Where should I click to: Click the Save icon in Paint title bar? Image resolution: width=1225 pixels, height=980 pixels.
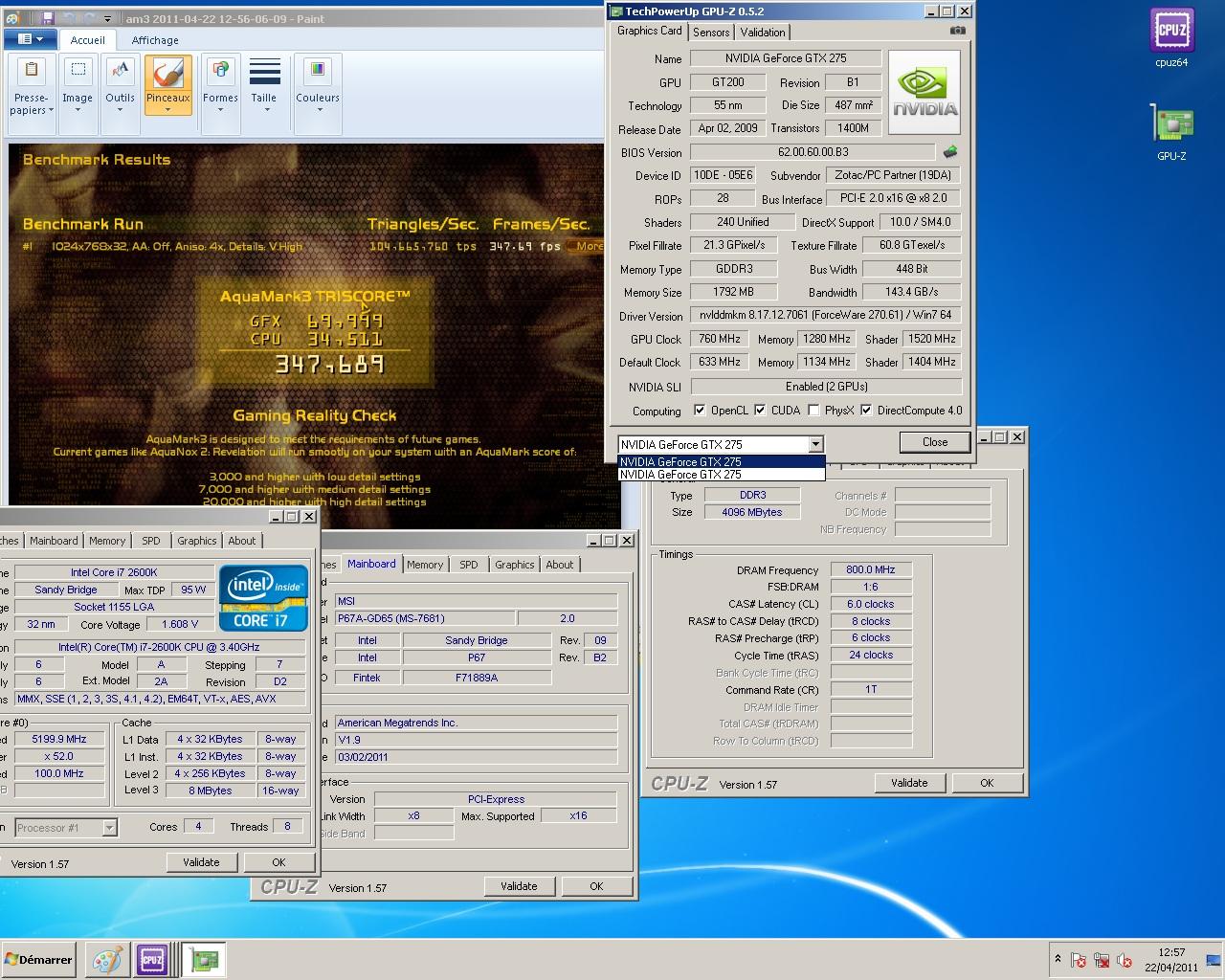tap(48, 18)
